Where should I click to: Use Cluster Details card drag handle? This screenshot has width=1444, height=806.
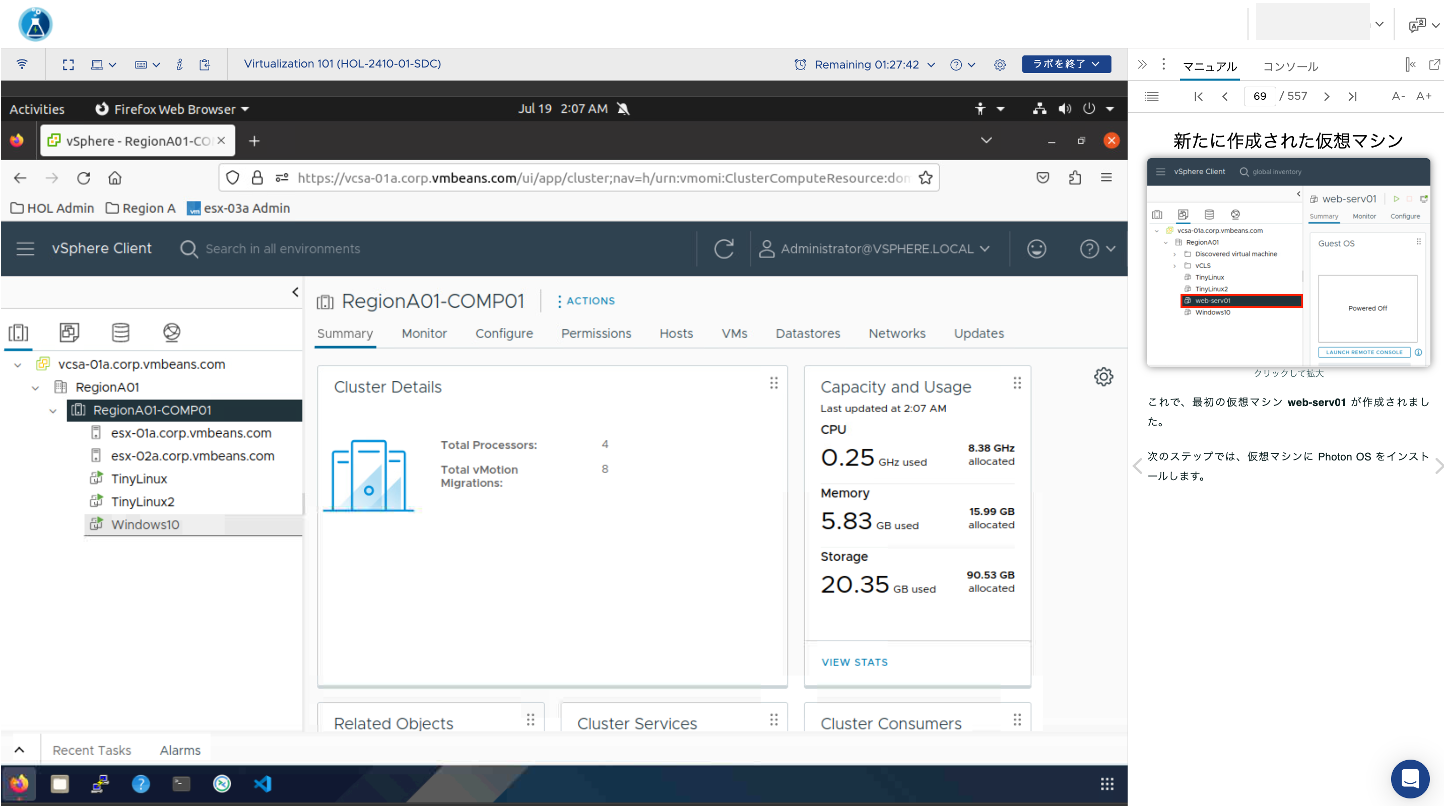[773, 383]
